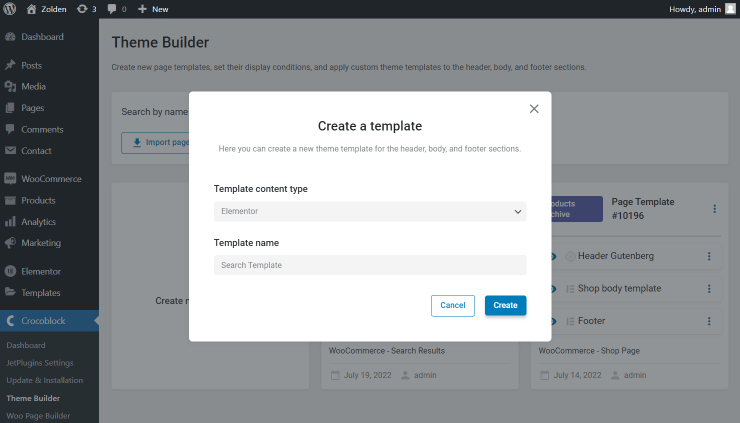740x423 pixels.
Task: Click the Dashboard gauge icon
Action: coord(10,37)
